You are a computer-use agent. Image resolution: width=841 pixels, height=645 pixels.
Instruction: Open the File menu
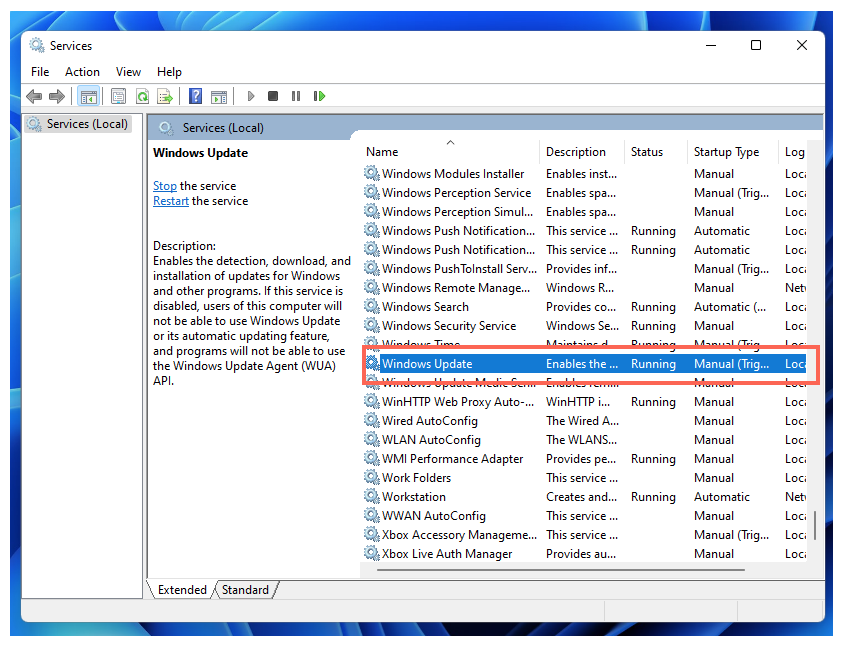pyautogui.click(x=40, y=72)
